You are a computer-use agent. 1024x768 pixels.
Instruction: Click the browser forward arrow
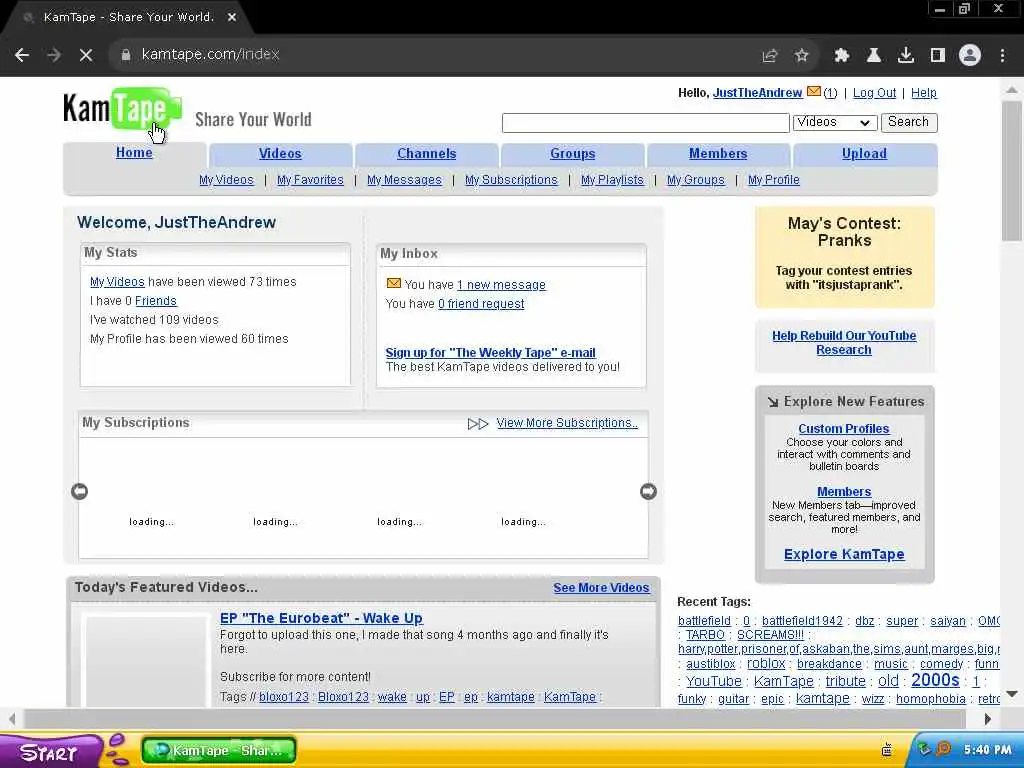(54, 55)
